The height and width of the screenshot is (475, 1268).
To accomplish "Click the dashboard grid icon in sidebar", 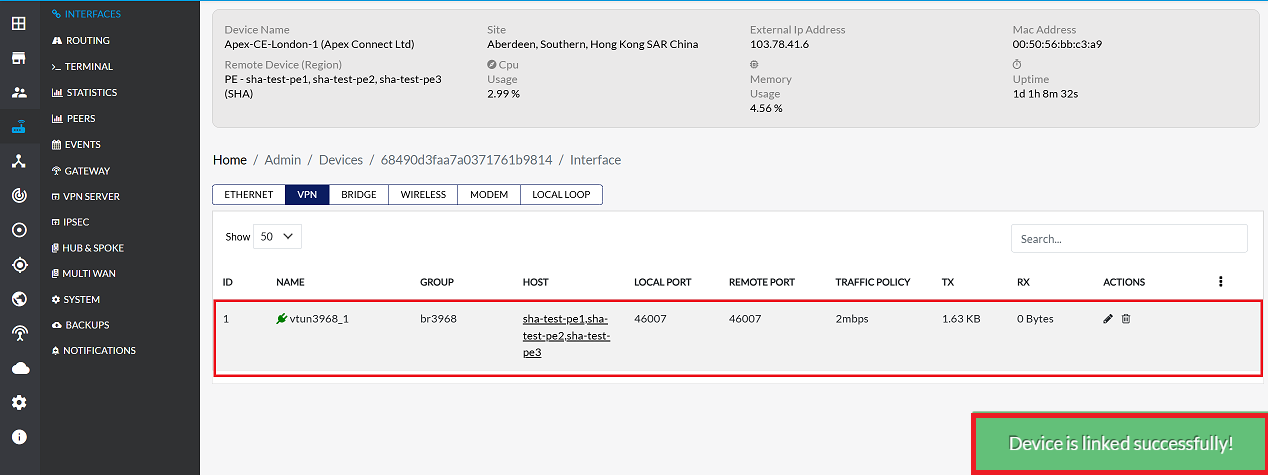I will coord(19,23).
